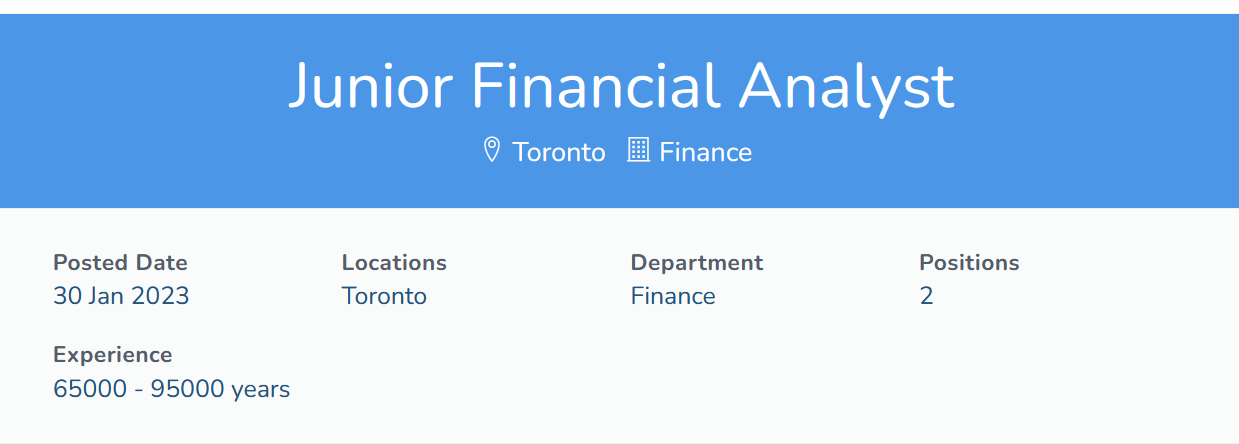The image size is (1239, 444).
Task: Click the Toronto value under Locations
Action: point(384,296)
